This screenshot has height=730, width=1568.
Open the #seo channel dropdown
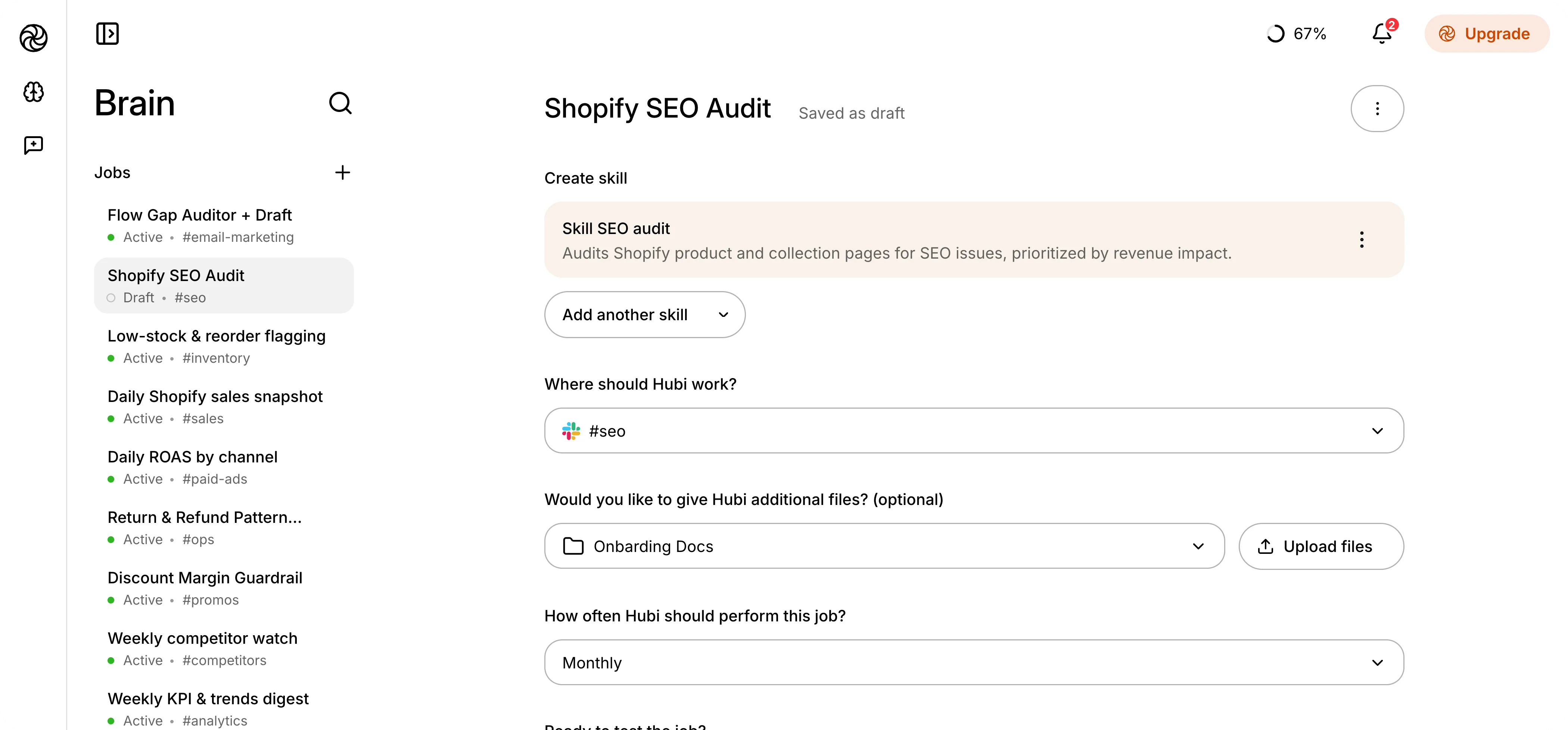tap(974, 431)
